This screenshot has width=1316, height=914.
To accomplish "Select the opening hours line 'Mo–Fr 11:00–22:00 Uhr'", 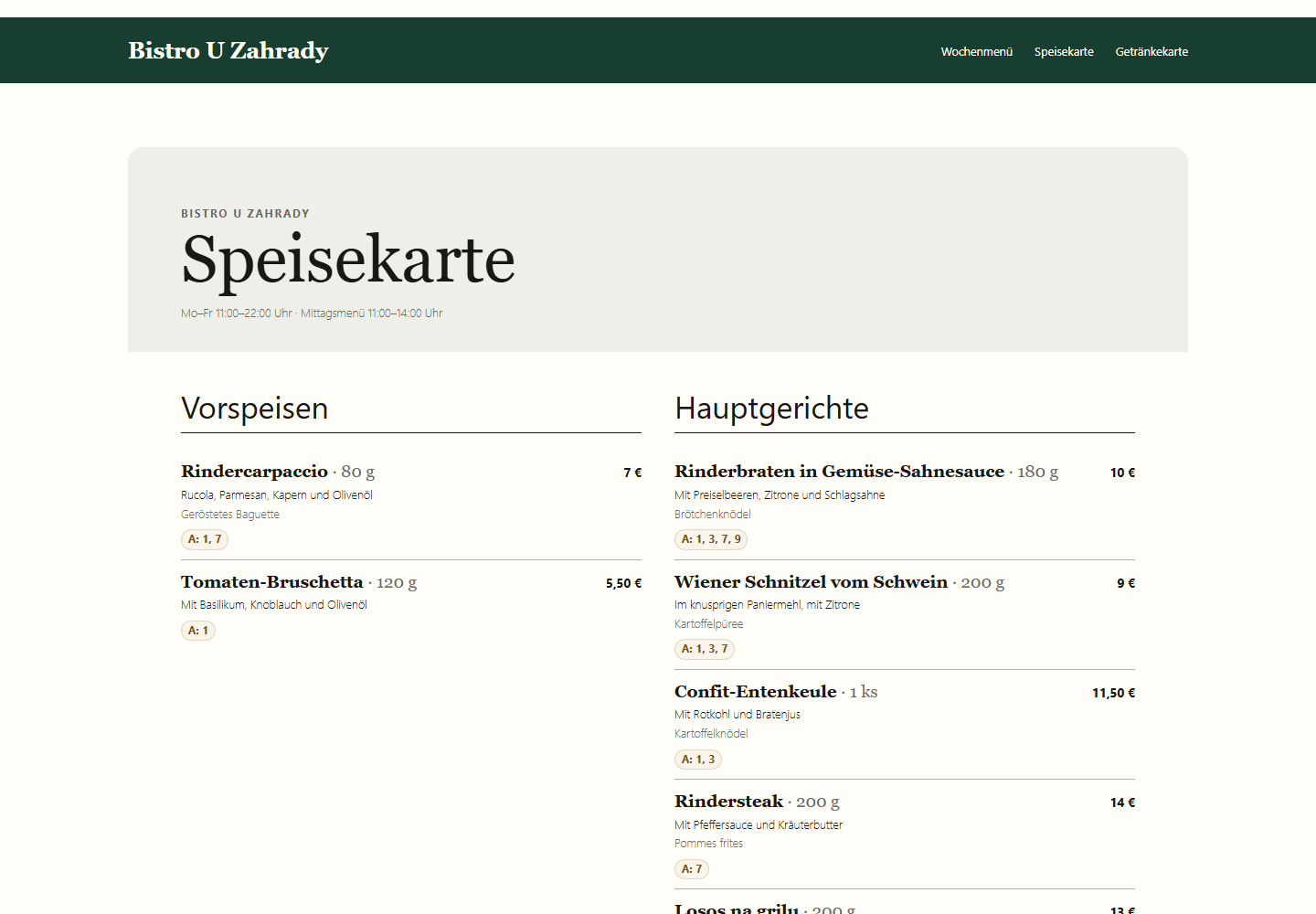I will (x=237, y=314).
